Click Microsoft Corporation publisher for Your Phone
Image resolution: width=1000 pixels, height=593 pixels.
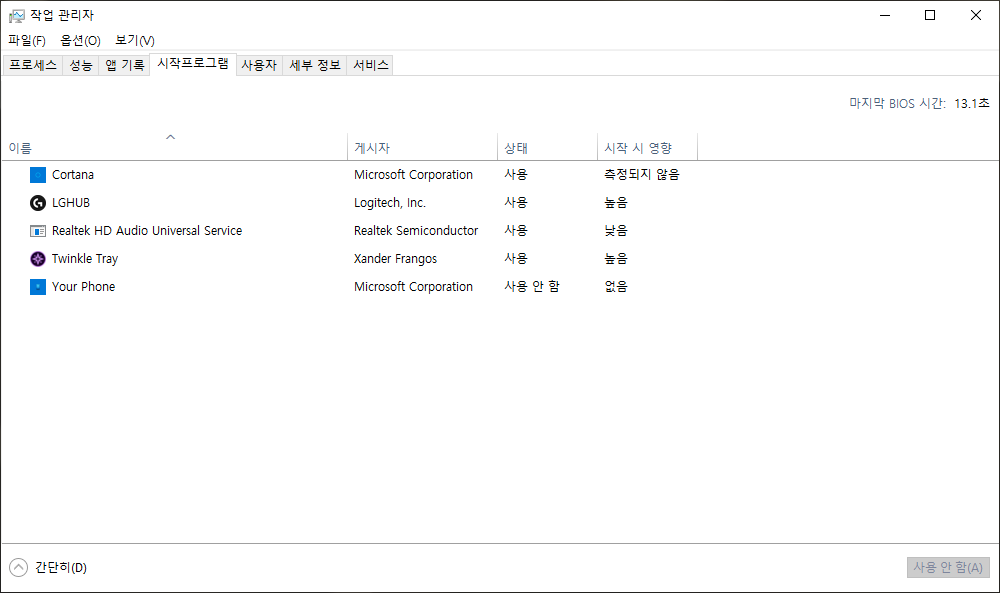tap(413, 287)
